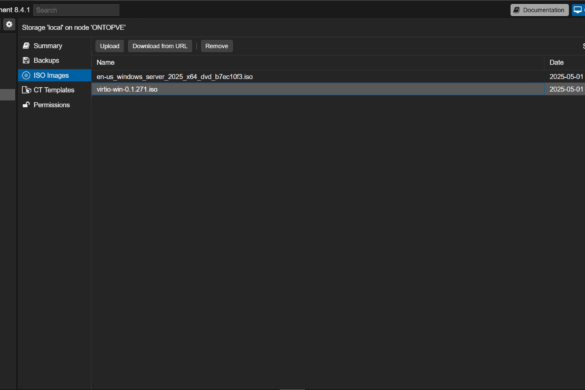Click the Backups floppy disk icon
585x390 pixels.
(x=26, y=60)
